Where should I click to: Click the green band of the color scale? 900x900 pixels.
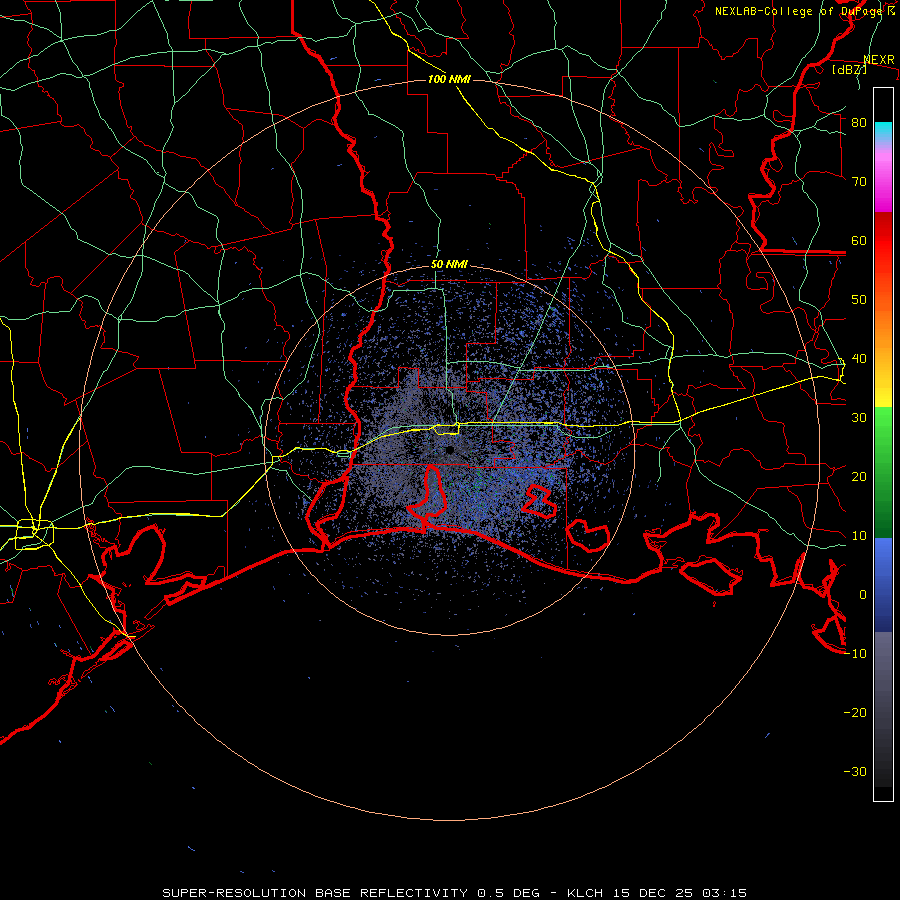point(883,472)
